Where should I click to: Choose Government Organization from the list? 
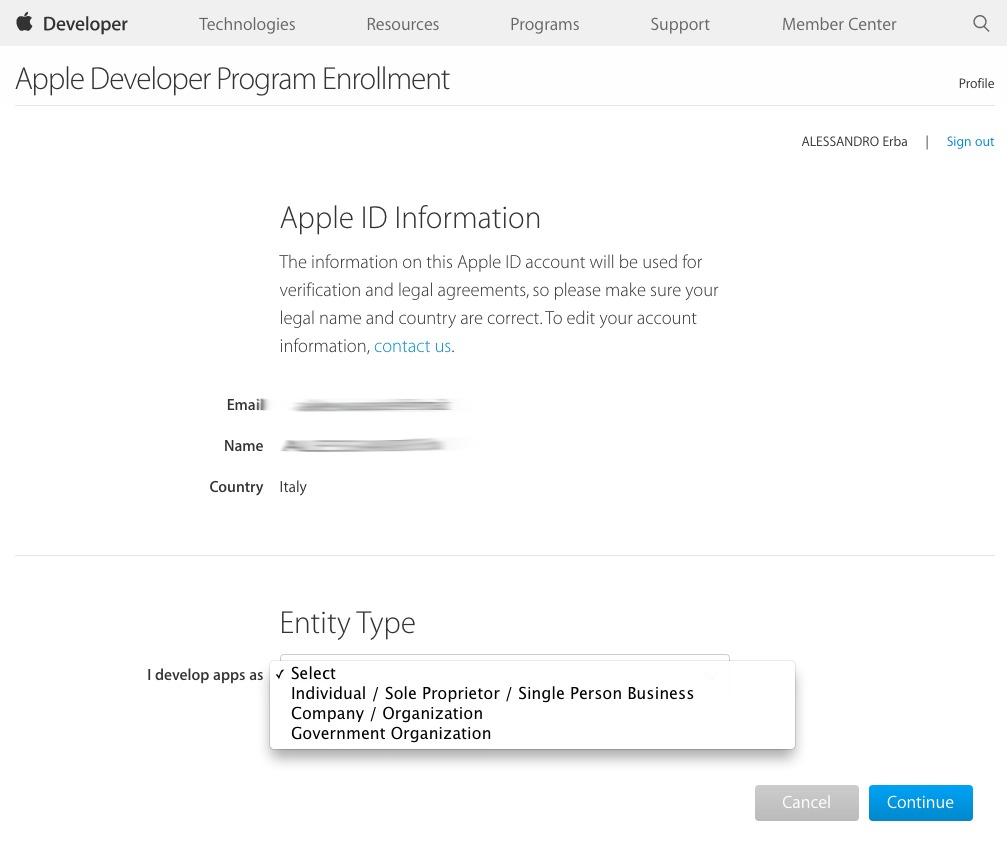(x=391, y=733)
